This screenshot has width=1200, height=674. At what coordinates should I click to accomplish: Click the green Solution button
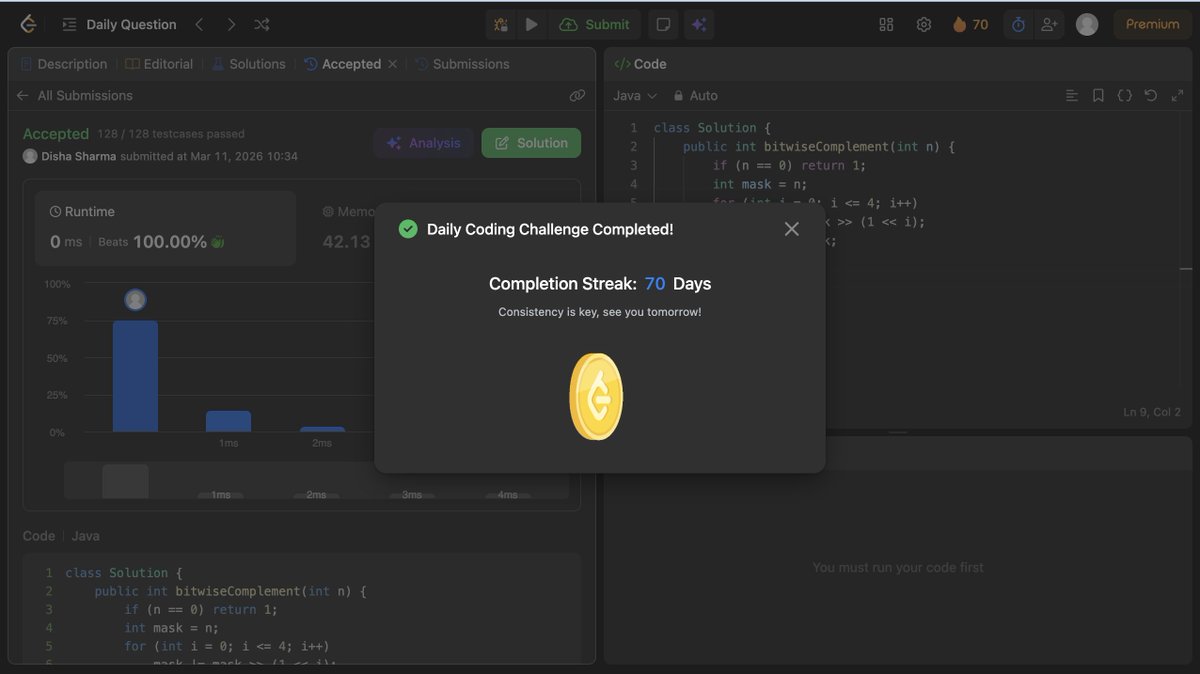tap(531, 143)
